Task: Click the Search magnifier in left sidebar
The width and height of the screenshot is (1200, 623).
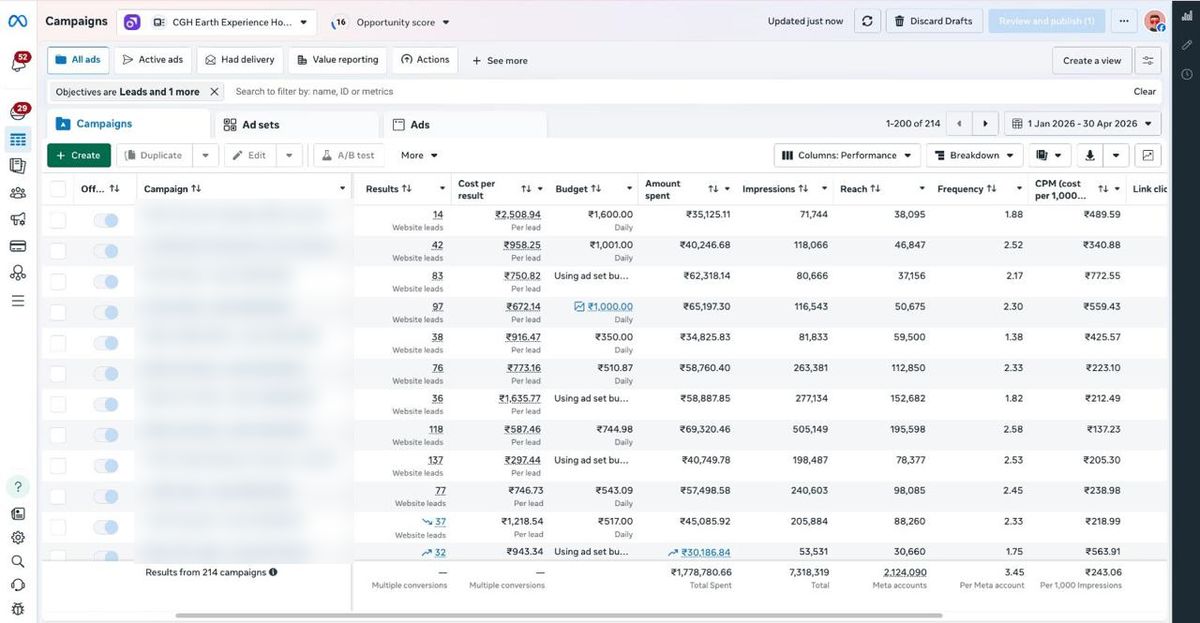Action: (18, 562)
